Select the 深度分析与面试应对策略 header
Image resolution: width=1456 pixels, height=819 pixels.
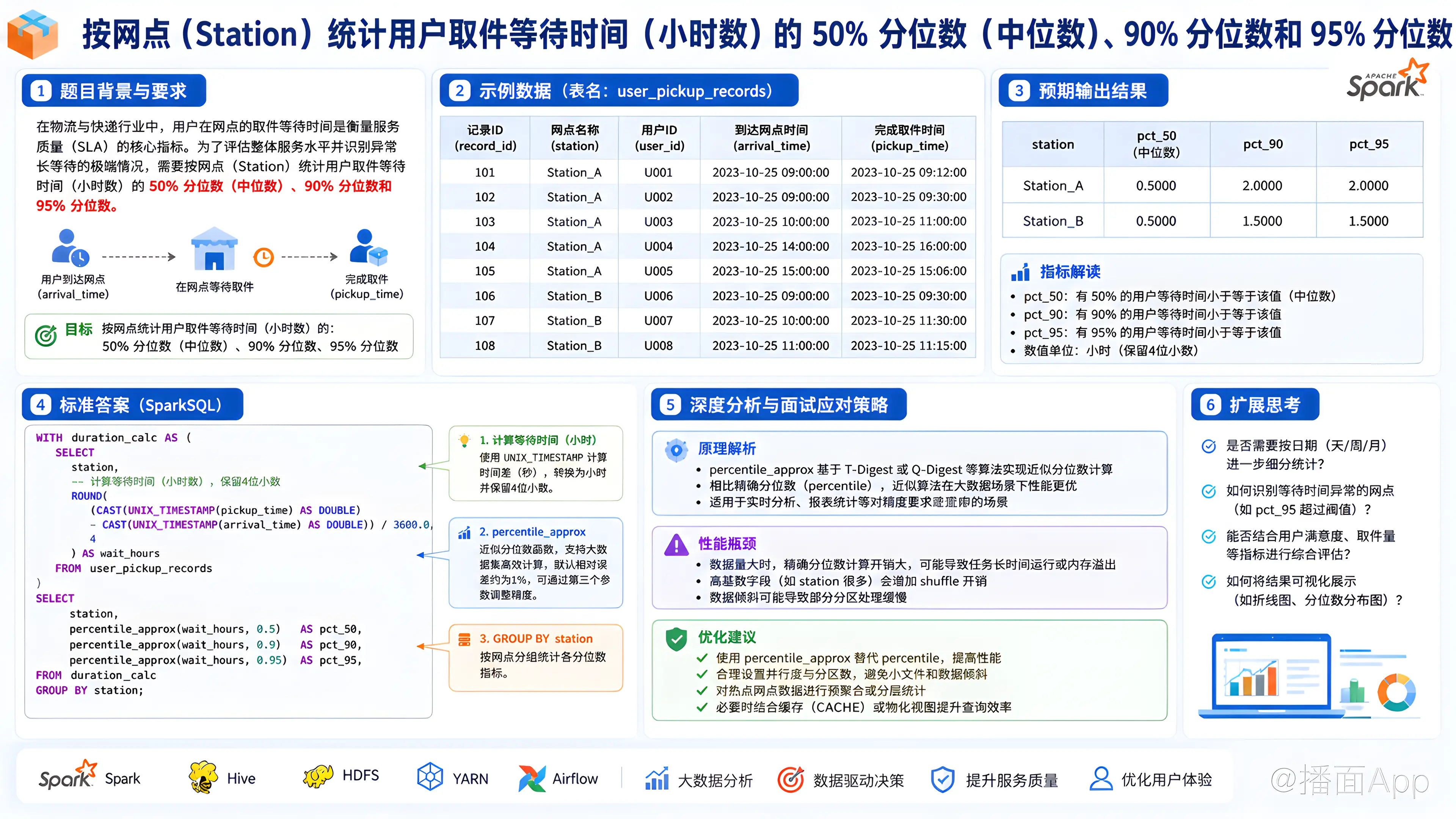point(778,405)
